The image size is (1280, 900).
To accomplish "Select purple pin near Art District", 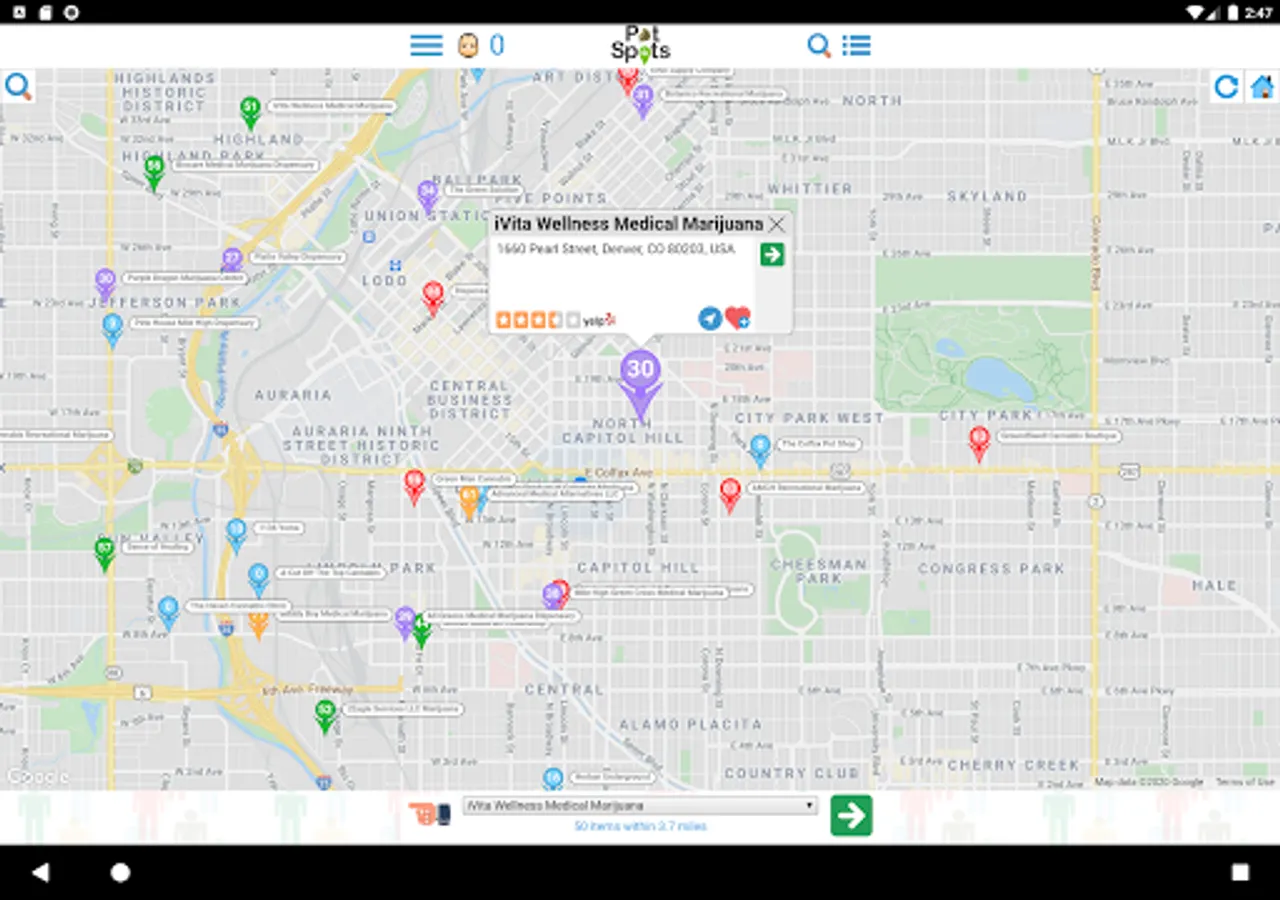I will coord(643,101).
